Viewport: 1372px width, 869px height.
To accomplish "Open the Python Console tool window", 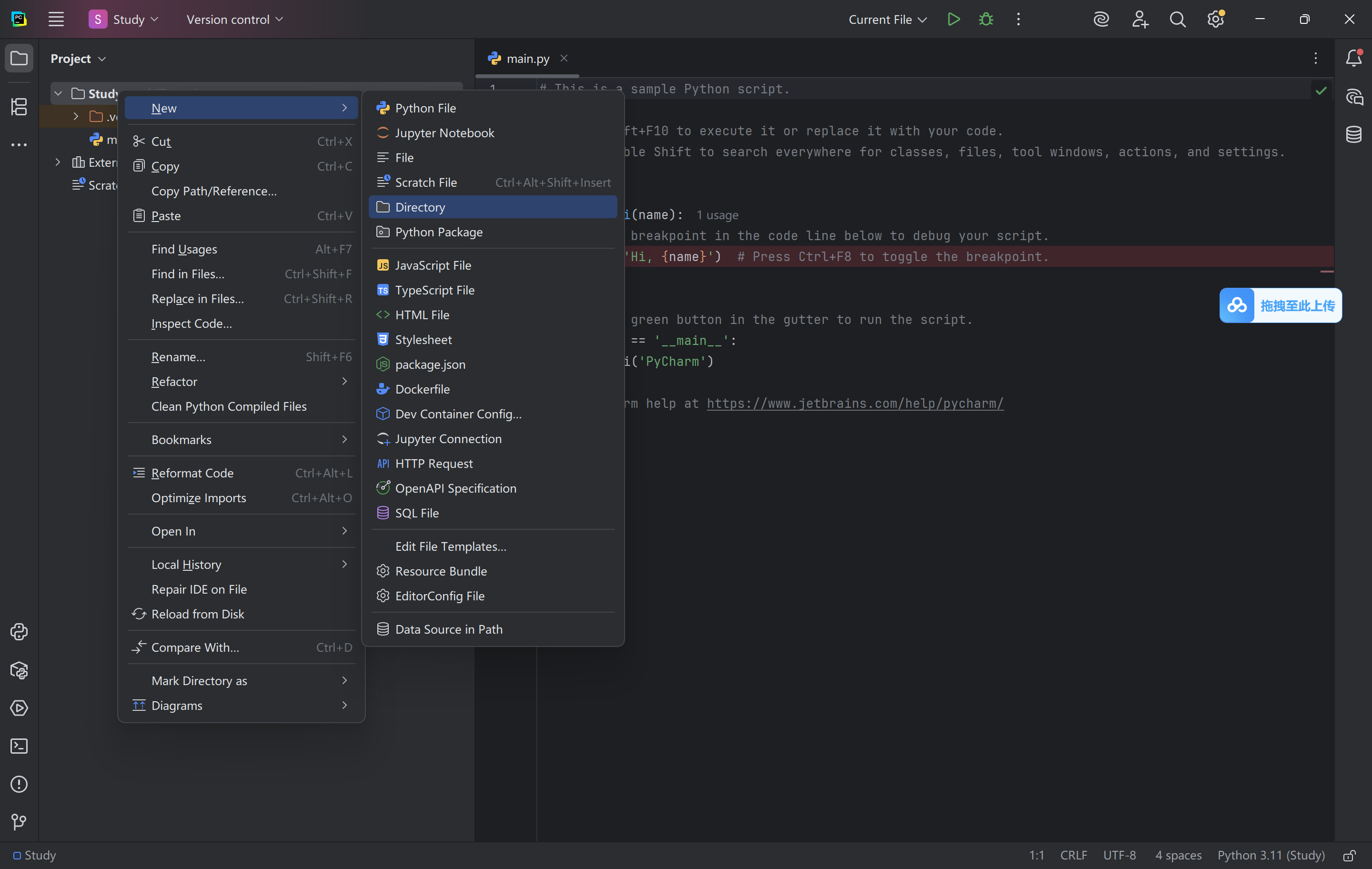I will [19, 631].
